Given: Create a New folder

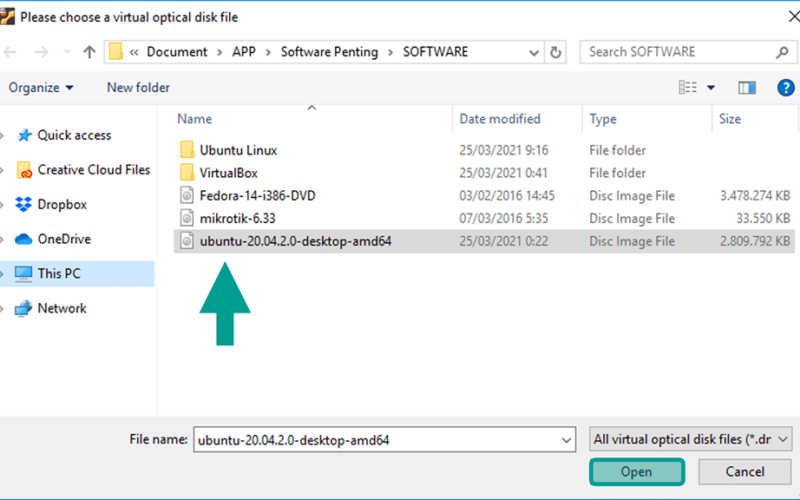Looking at the screenshot, I should click(138, 88).
